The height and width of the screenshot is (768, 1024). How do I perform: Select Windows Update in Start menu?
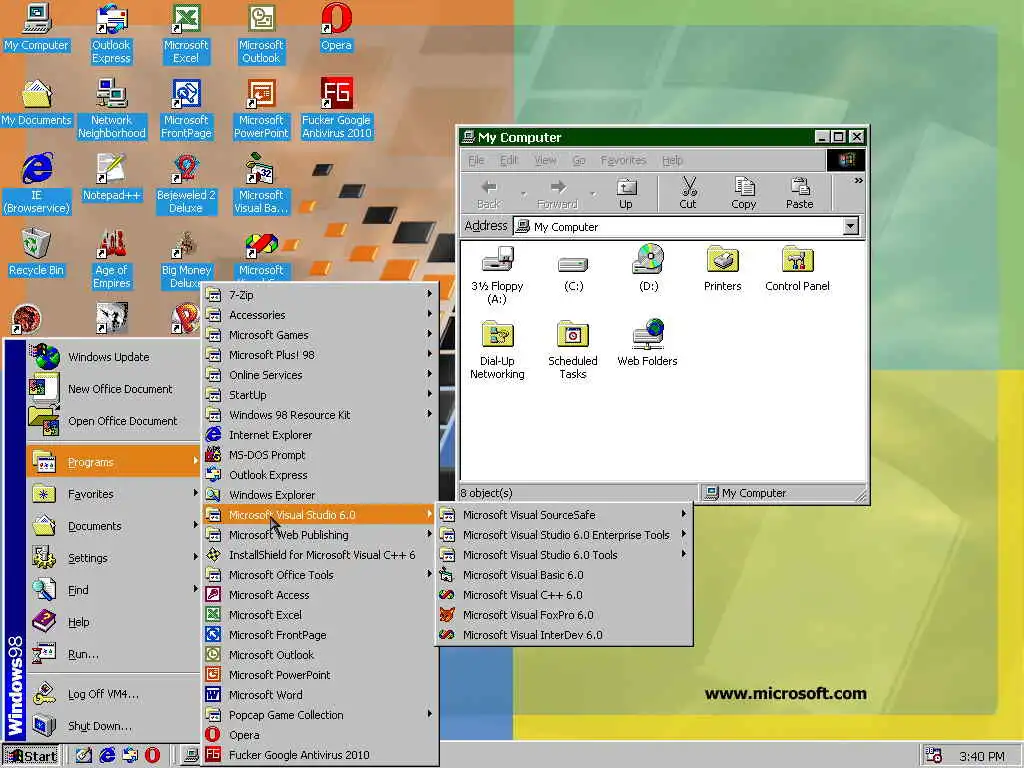click(113, 357)
